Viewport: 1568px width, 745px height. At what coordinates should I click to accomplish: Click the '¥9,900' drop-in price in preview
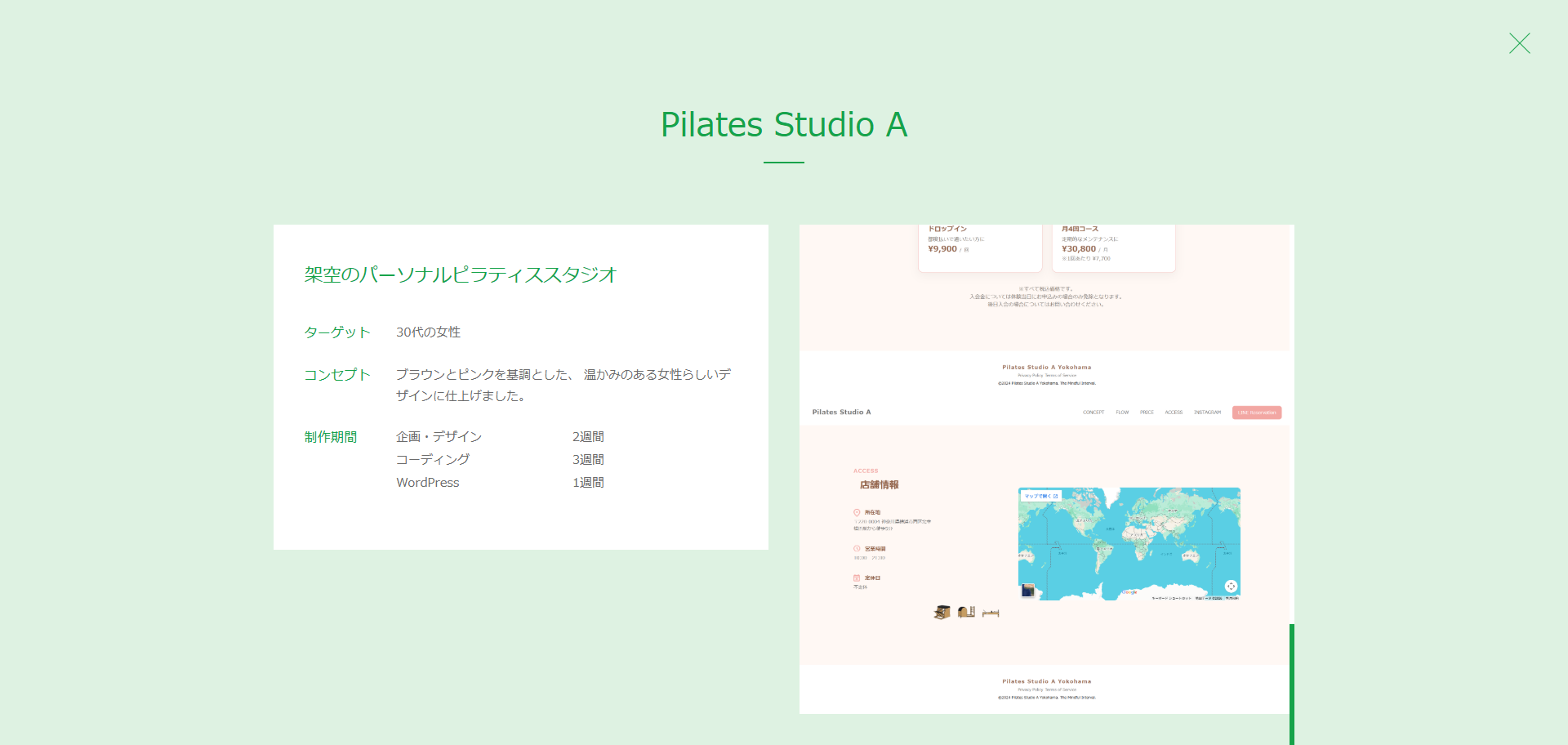click(942, 249)
